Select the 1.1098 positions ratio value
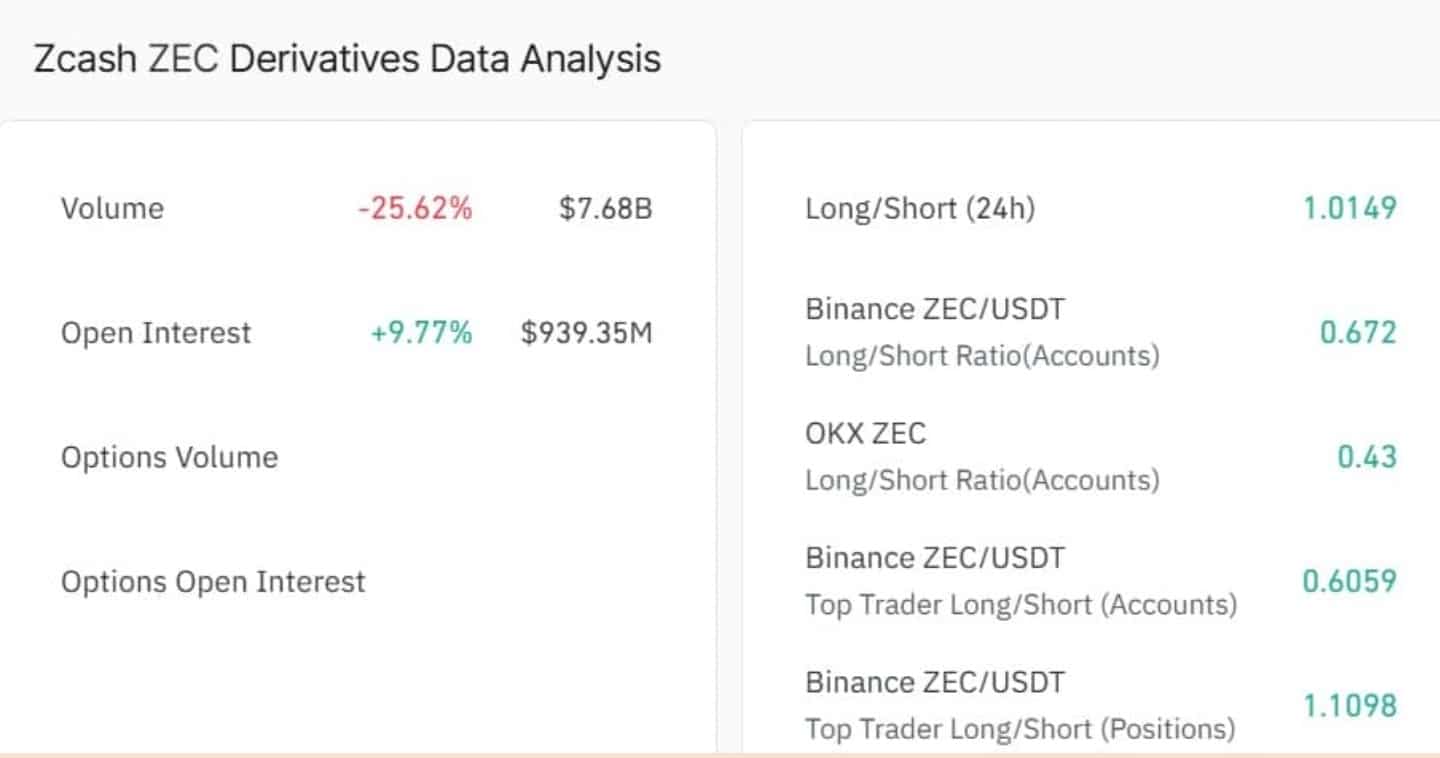Viewport: 1440px width, 758px height. coord(1349,706)
